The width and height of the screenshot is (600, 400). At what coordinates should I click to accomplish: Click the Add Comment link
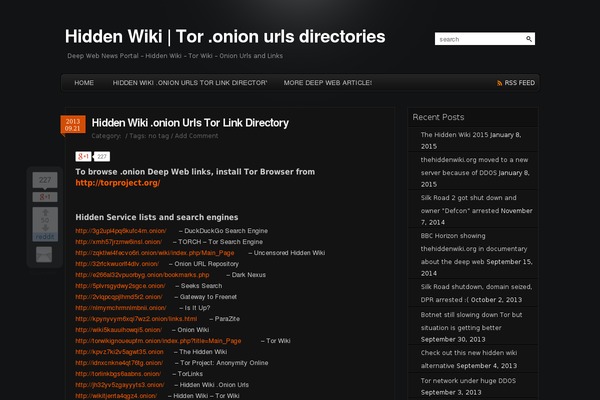coord(196,136)
